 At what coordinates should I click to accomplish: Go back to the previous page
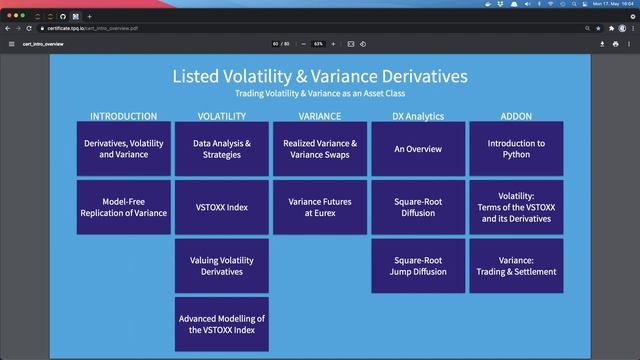tap(7, 29)
